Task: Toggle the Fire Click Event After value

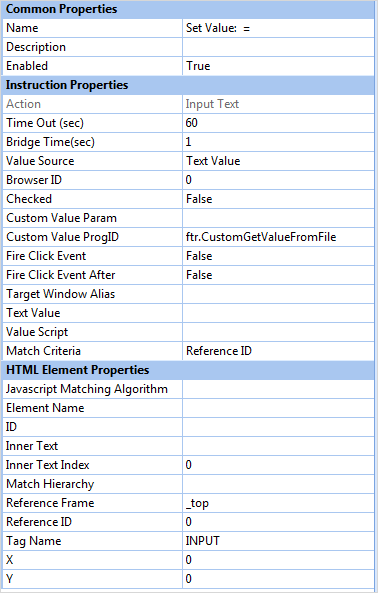Action: click(279, 275)
